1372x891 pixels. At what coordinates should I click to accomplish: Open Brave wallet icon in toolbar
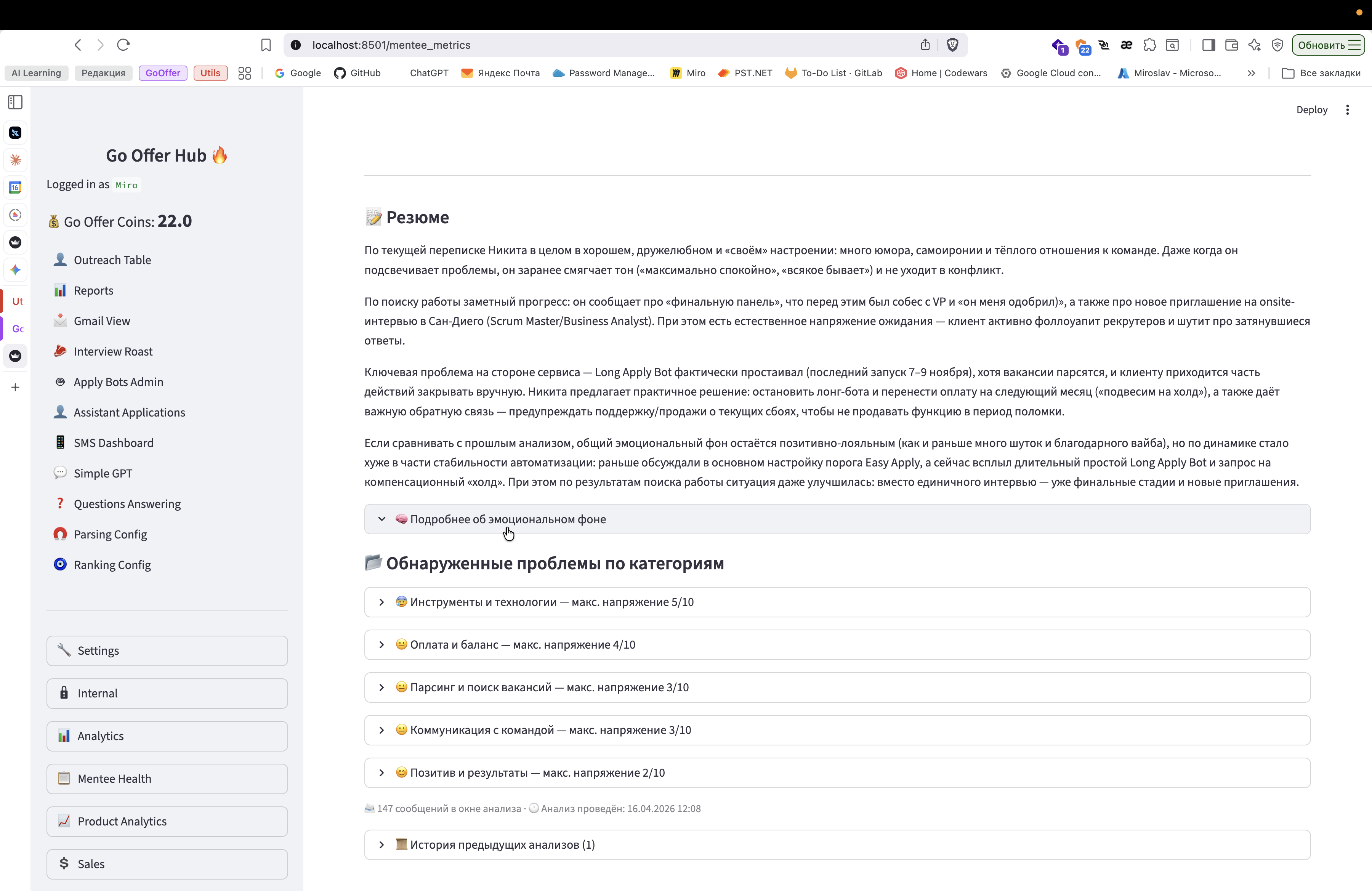(x=1231, y=45)
